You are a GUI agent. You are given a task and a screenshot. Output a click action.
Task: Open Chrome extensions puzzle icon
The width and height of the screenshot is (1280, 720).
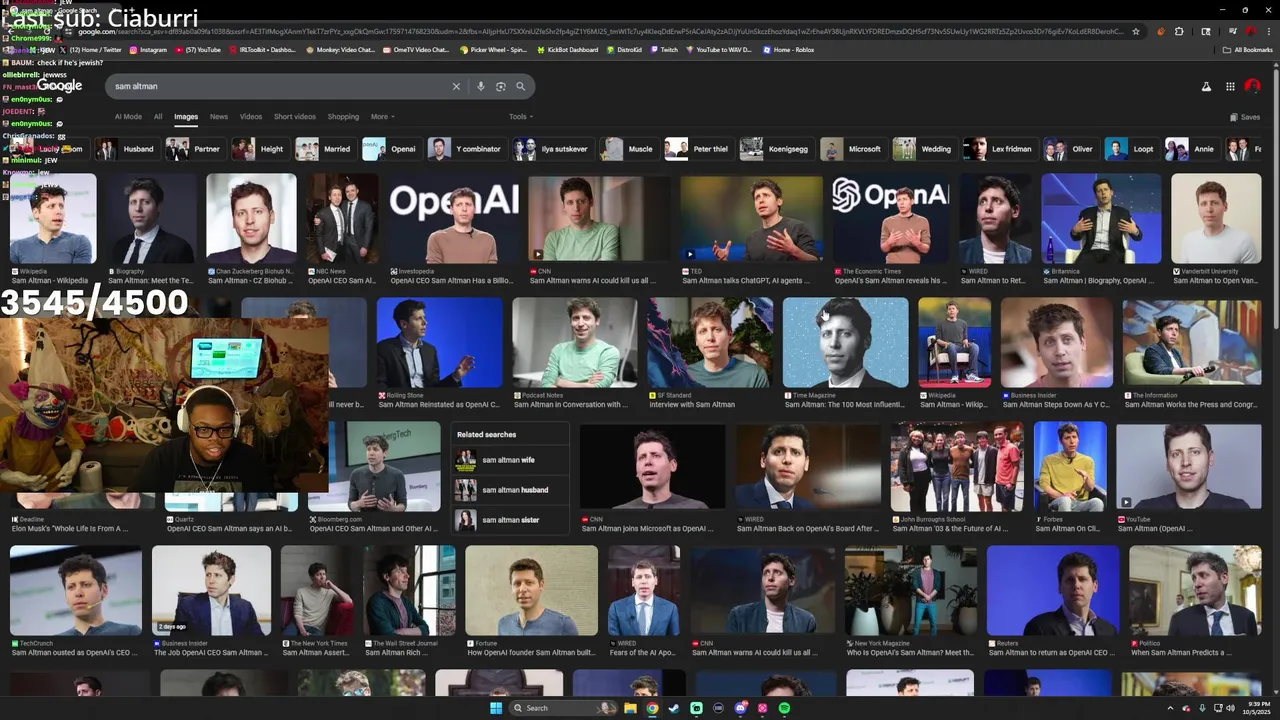(x=1179, y=31)
